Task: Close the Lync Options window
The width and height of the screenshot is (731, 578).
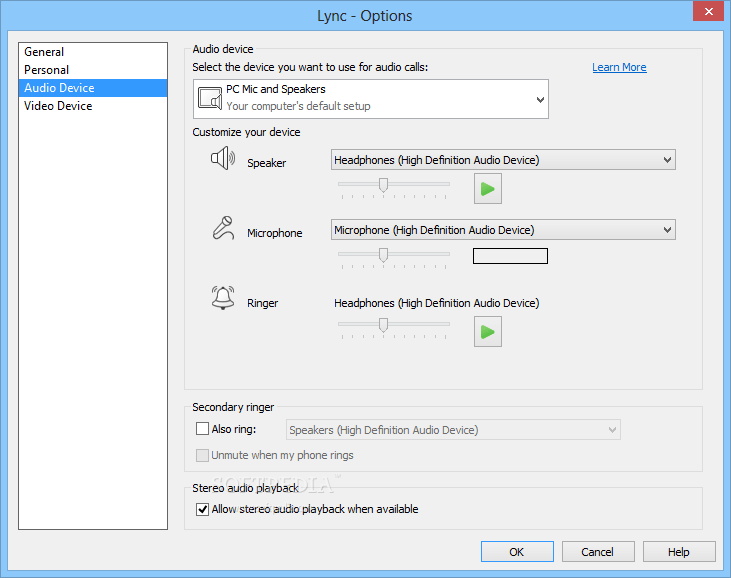Action: (708, 11)
